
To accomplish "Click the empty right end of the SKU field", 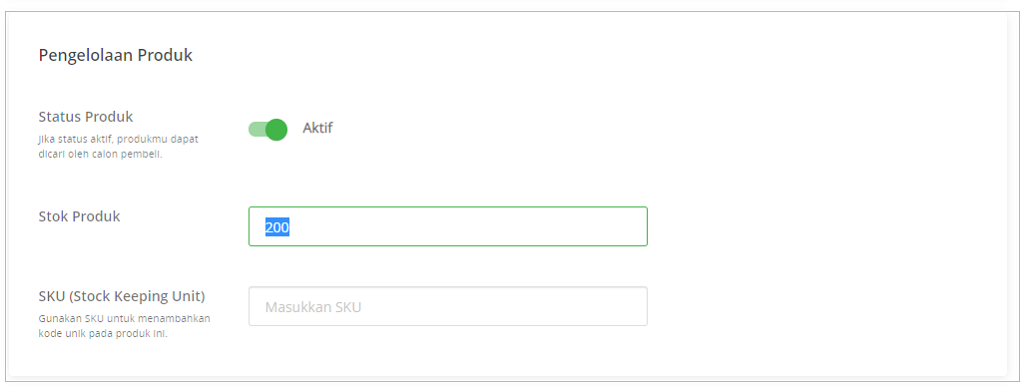I will tap(588, 306).
